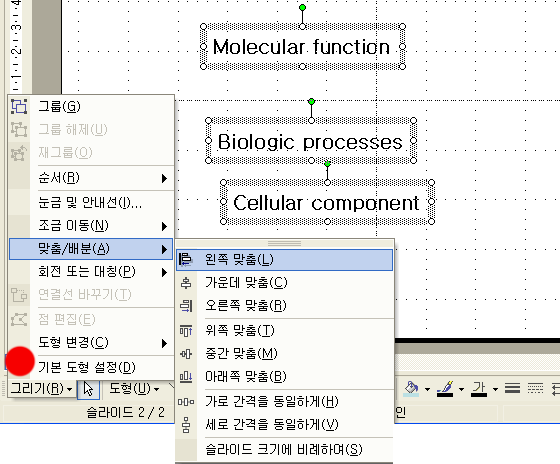Expand the line color dropdown arrow
The width and height of the screenshot is (560, 464).
coord(461,389)
